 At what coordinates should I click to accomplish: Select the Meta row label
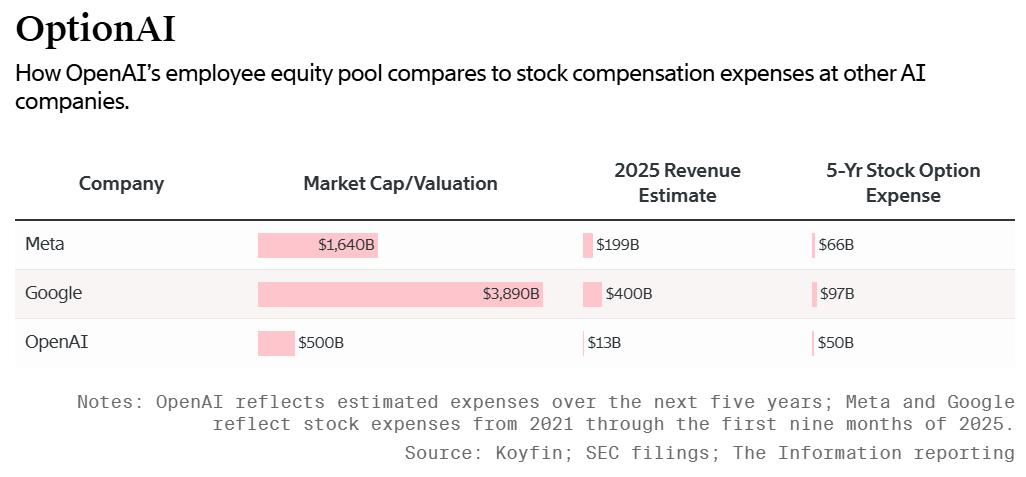[45, 244]
